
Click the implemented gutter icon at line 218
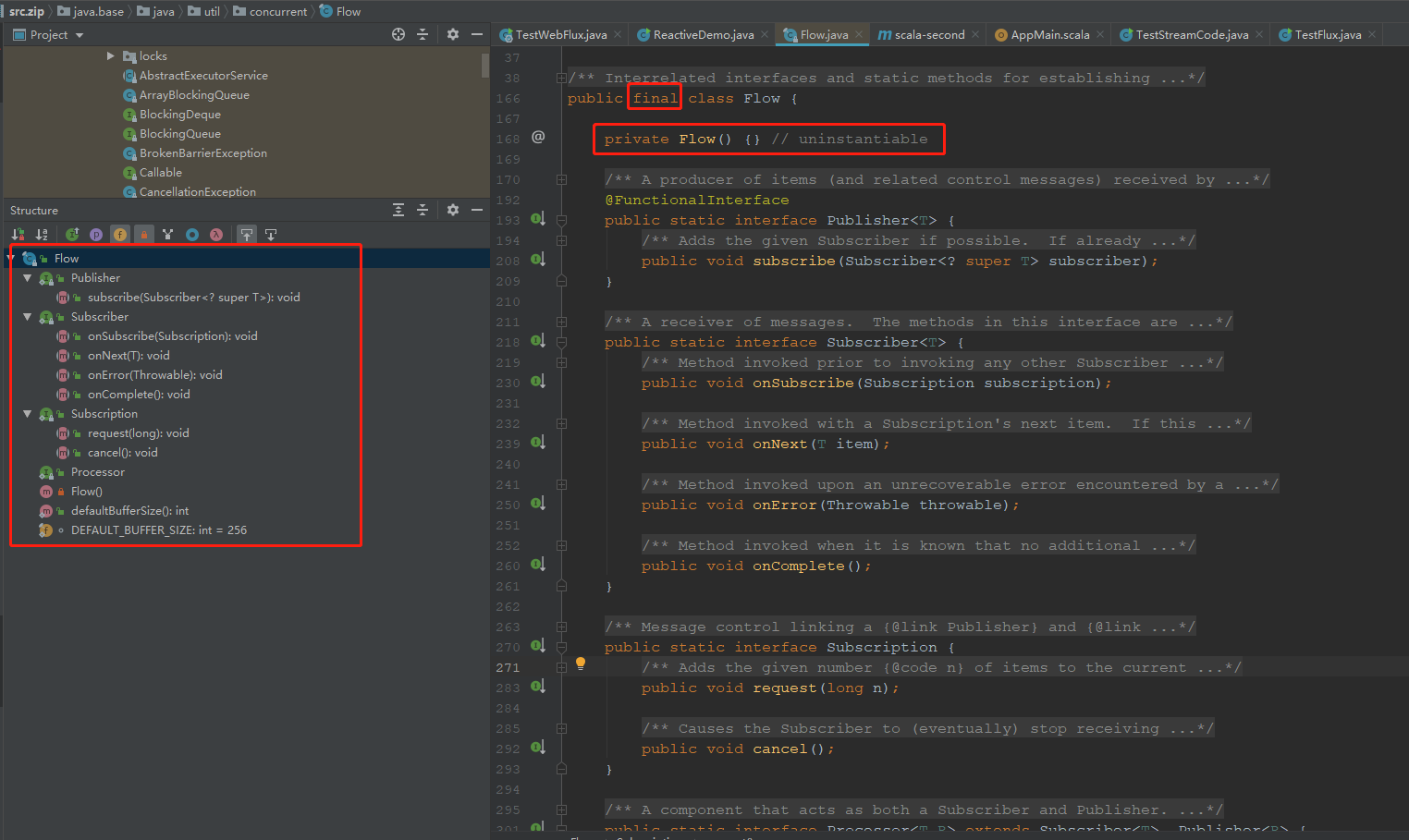click(538, 341)
